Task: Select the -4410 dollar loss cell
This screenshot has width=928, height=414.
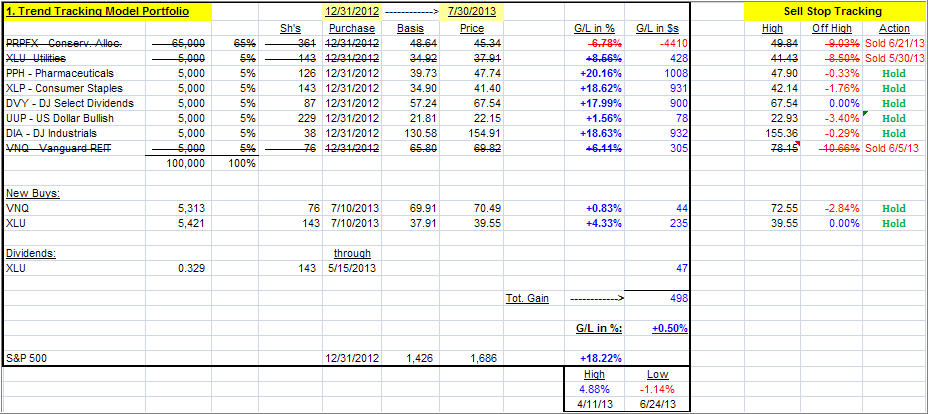Action: (658, 43)
